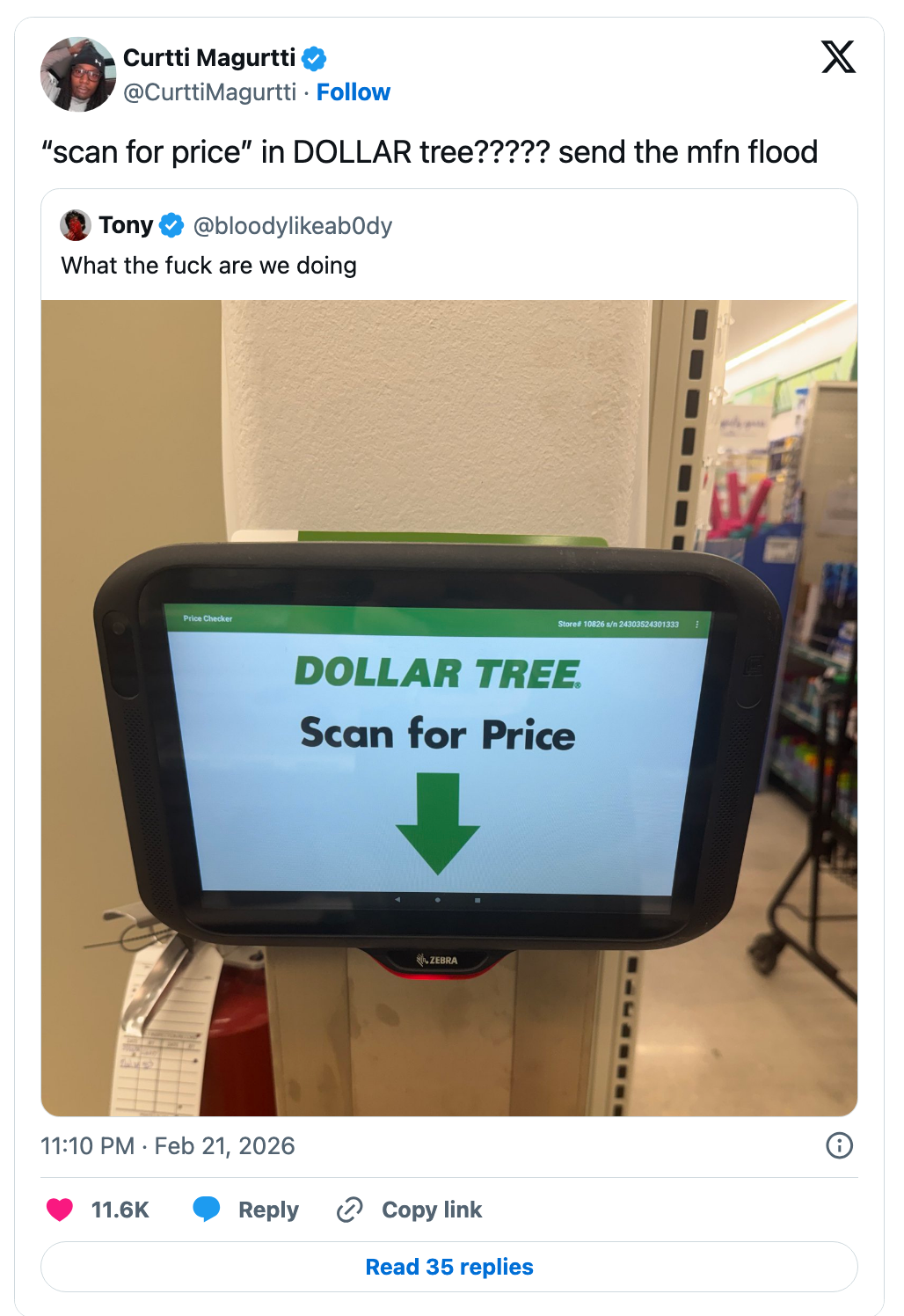The width and height of the screenshot is (904, 1316).
Task: Click the blue reply speech bubble icon
Action: click(207, 1210)
